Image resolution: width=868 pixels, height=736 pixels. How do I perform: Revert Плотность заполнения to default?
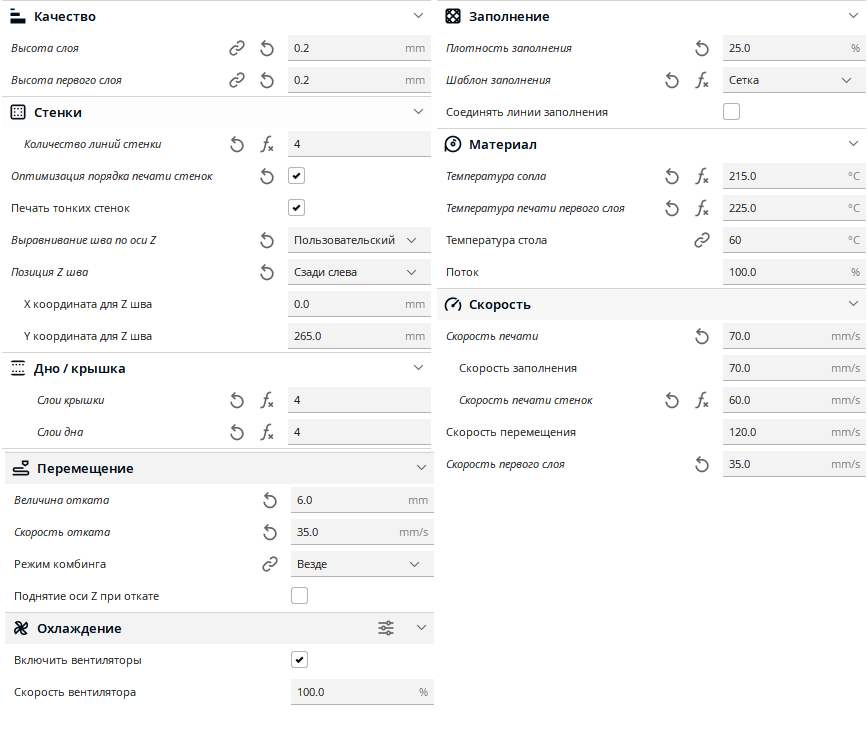pos(702,49)
